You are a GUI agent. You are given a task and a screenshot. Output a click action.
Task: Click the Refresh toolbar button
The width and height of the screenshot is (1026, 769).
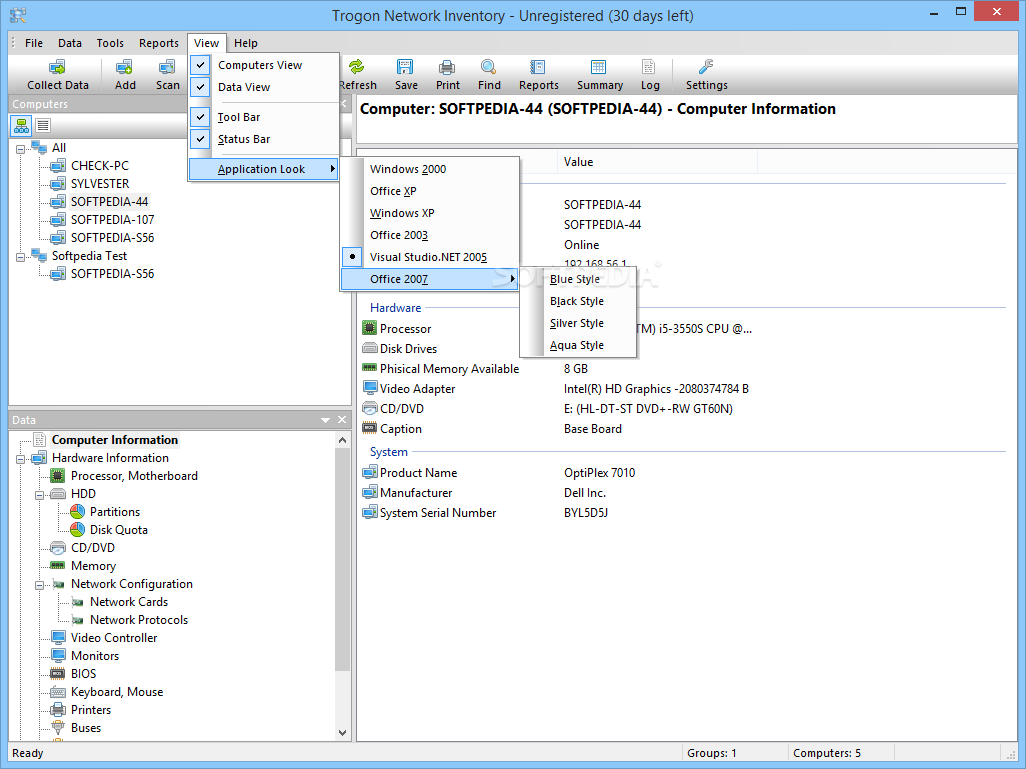click(358, 75)
